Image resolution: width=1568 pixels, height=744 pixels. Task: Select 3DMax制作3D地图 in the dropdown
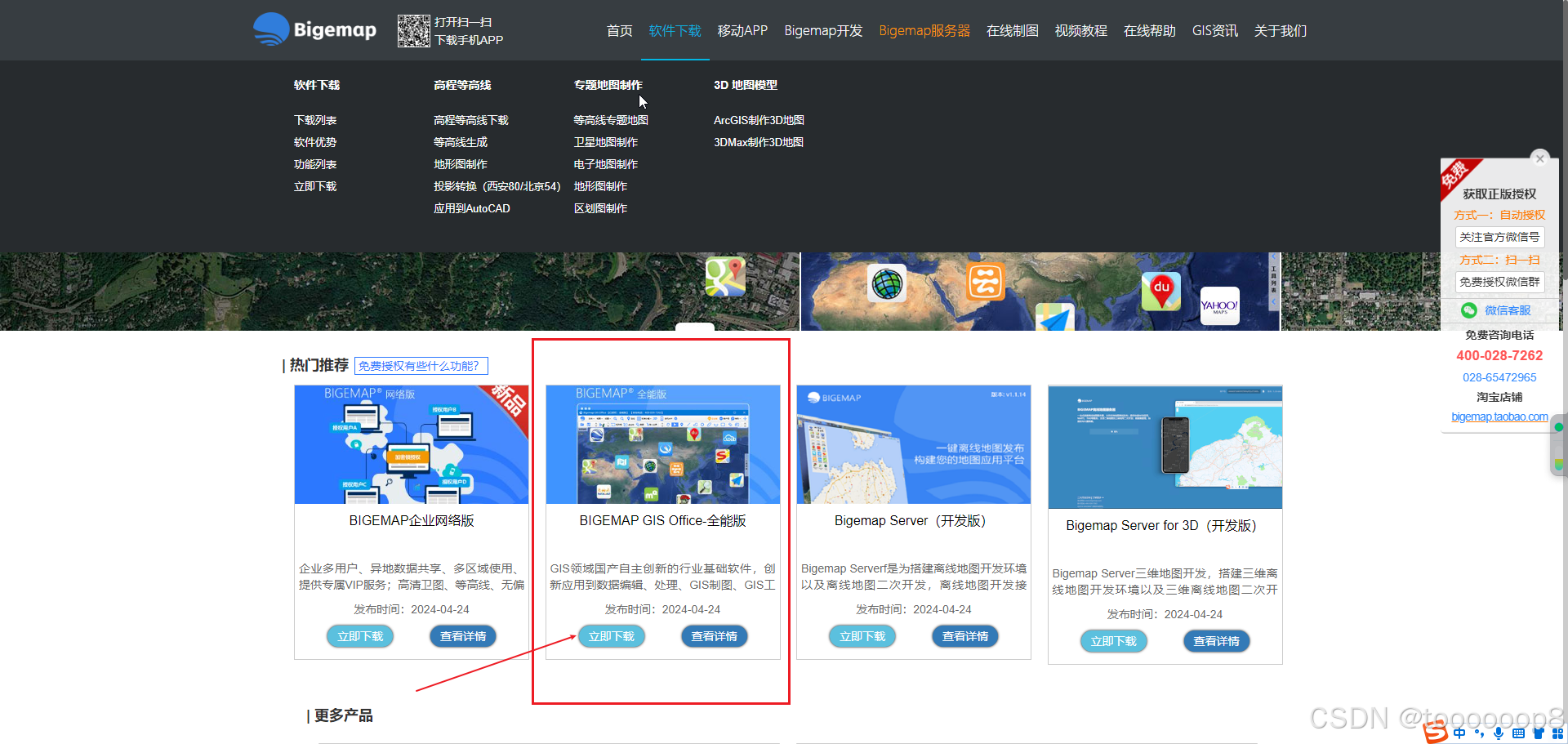click(759, 142)
